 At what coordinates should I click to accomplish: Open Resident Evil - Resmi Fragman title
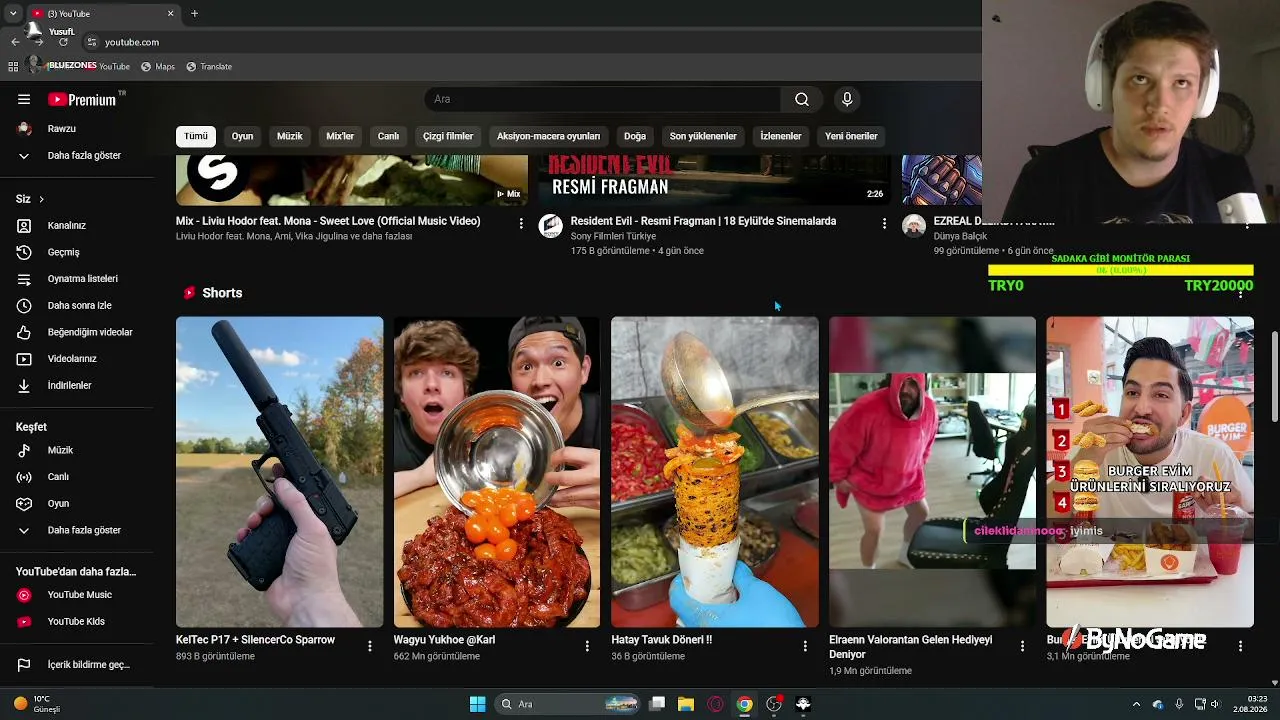[703, 221]
